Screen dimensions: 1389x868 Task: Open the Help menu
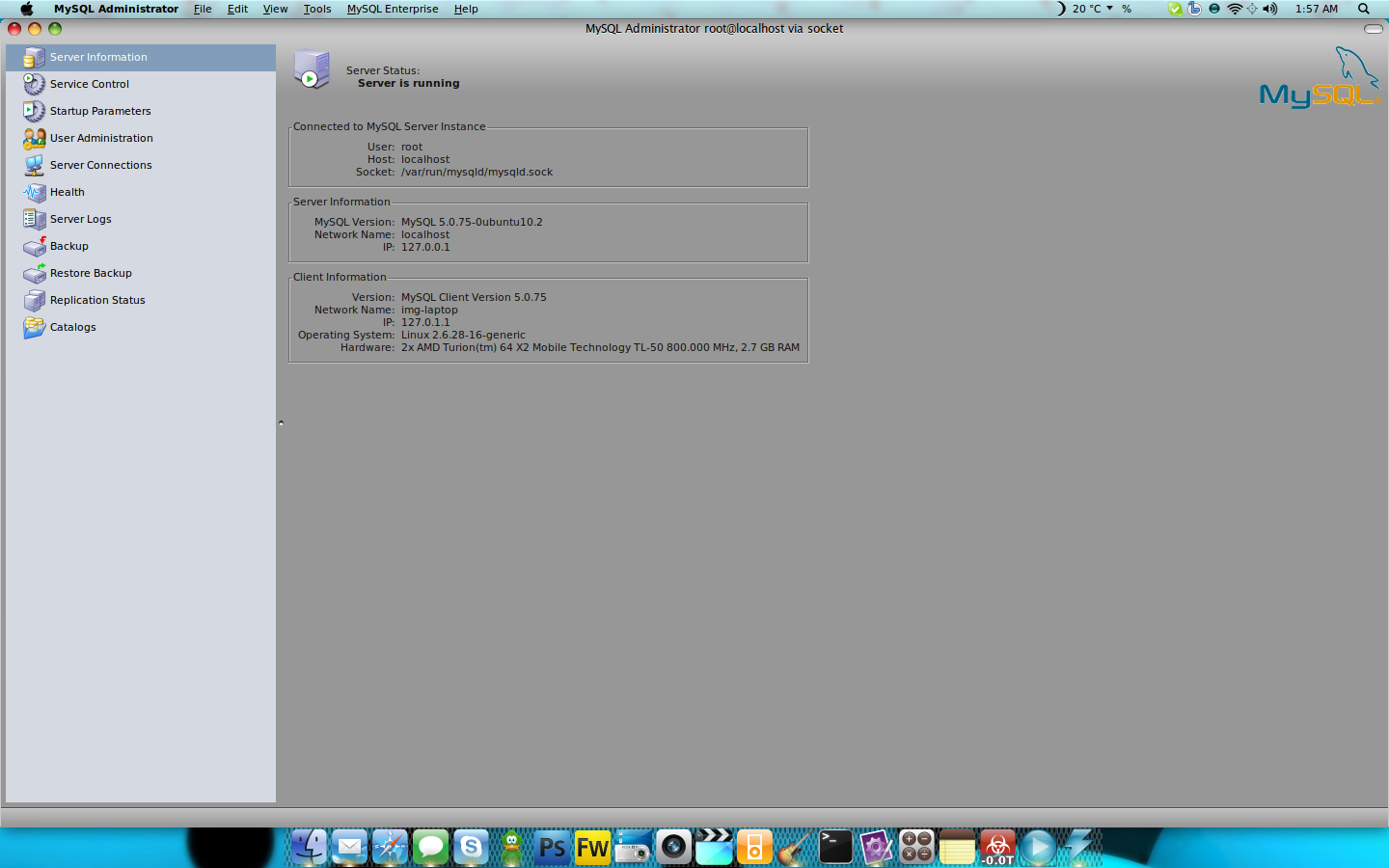pos(466,9)
